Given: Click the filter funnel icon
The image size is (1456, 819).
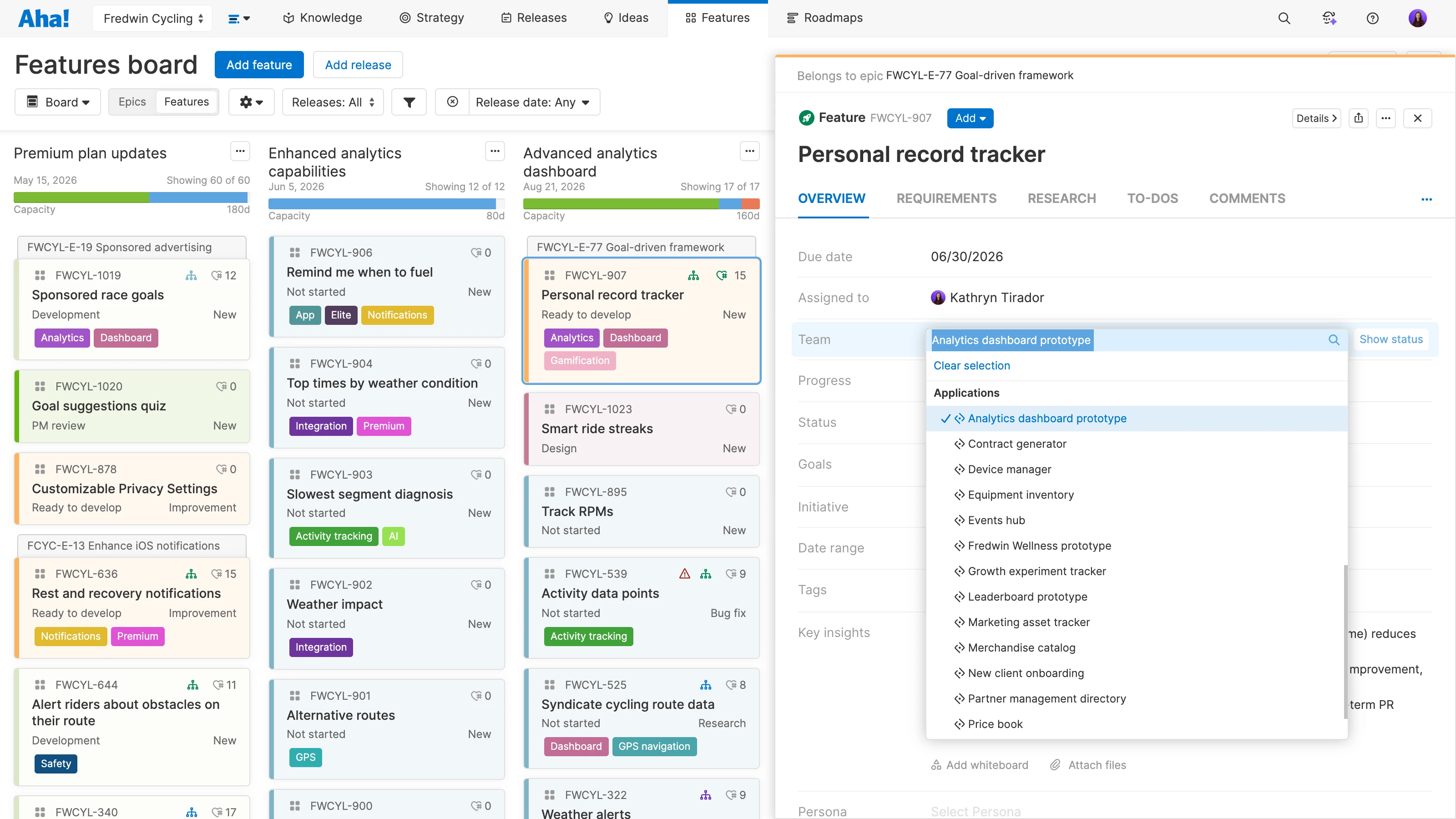Looking at the screenshot, I should 409,102.
